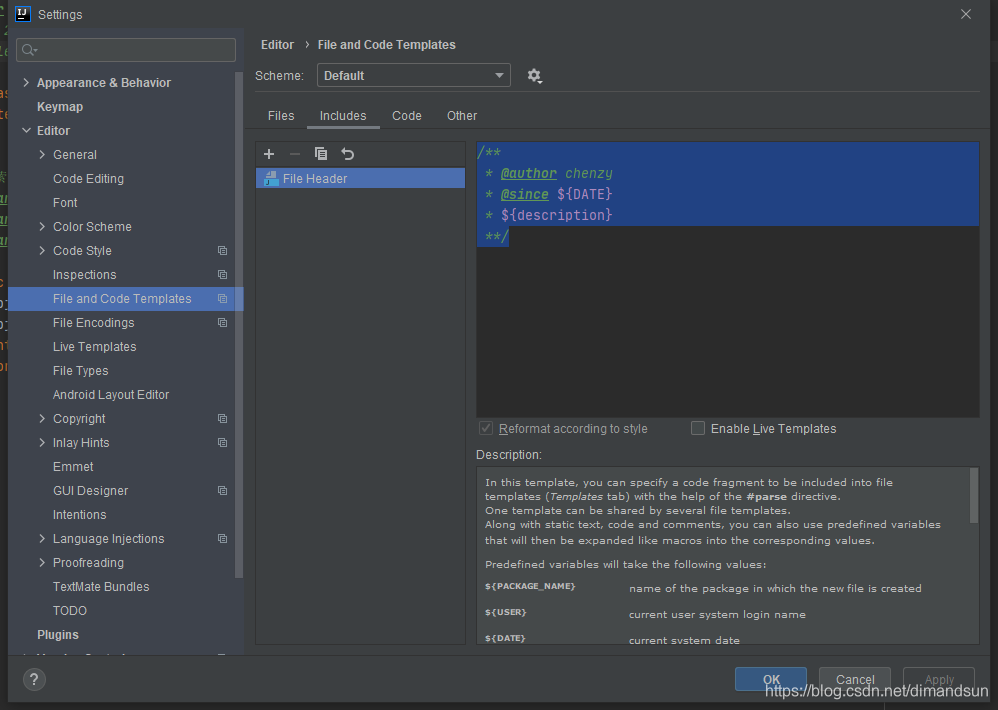This screenshot has height=710, width=998.
Task: Expand the Code Style node
Action: pyautogui.click(x=42, y=251)
